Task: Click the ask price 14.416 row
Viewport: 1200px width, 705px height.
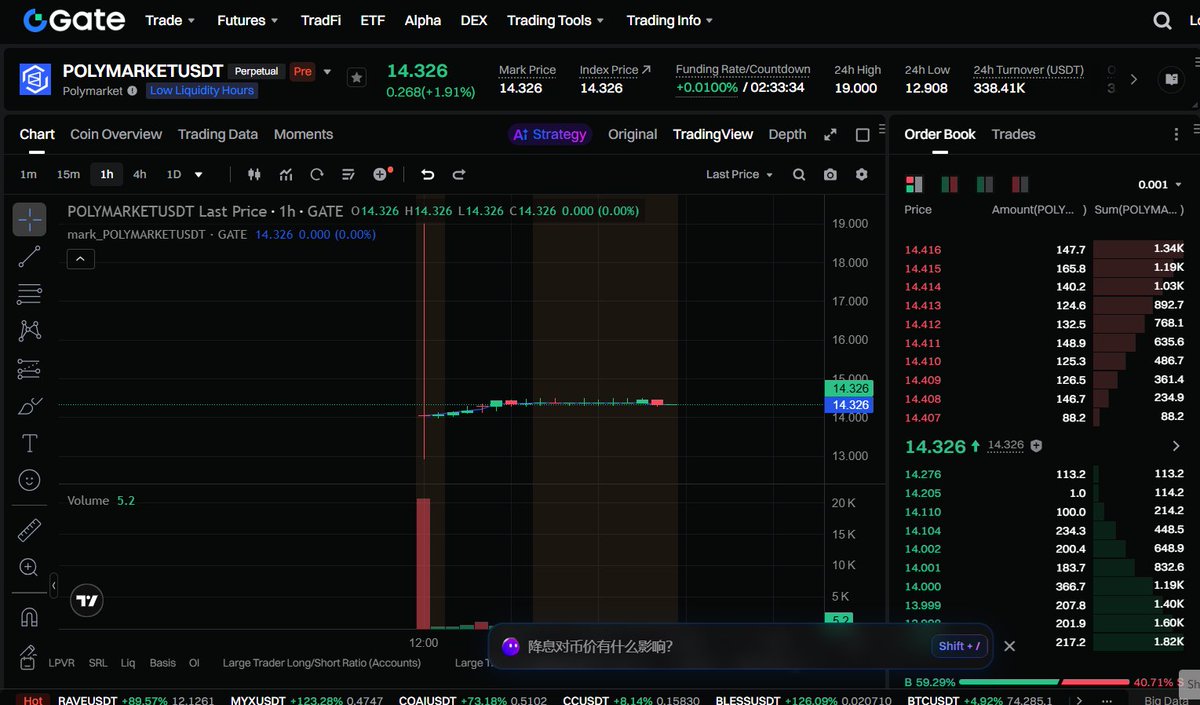Action: (x=1045, y=249)
